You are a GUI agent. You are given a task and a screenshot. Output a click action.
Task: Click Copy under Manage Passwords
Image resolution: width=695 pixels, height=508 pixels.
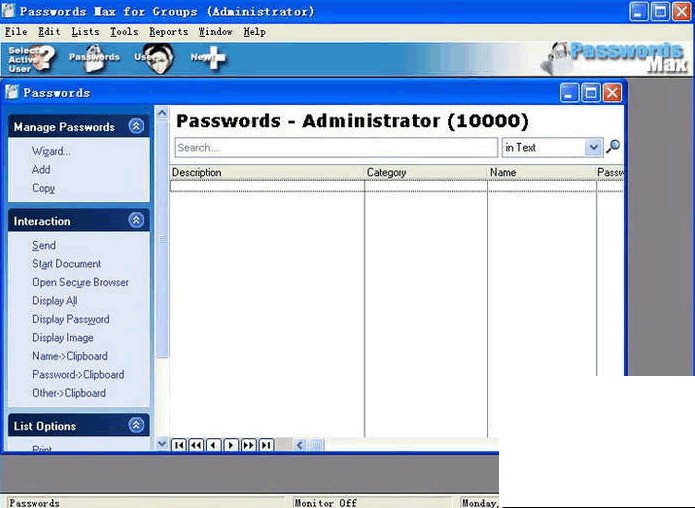(x=43, y=188)
